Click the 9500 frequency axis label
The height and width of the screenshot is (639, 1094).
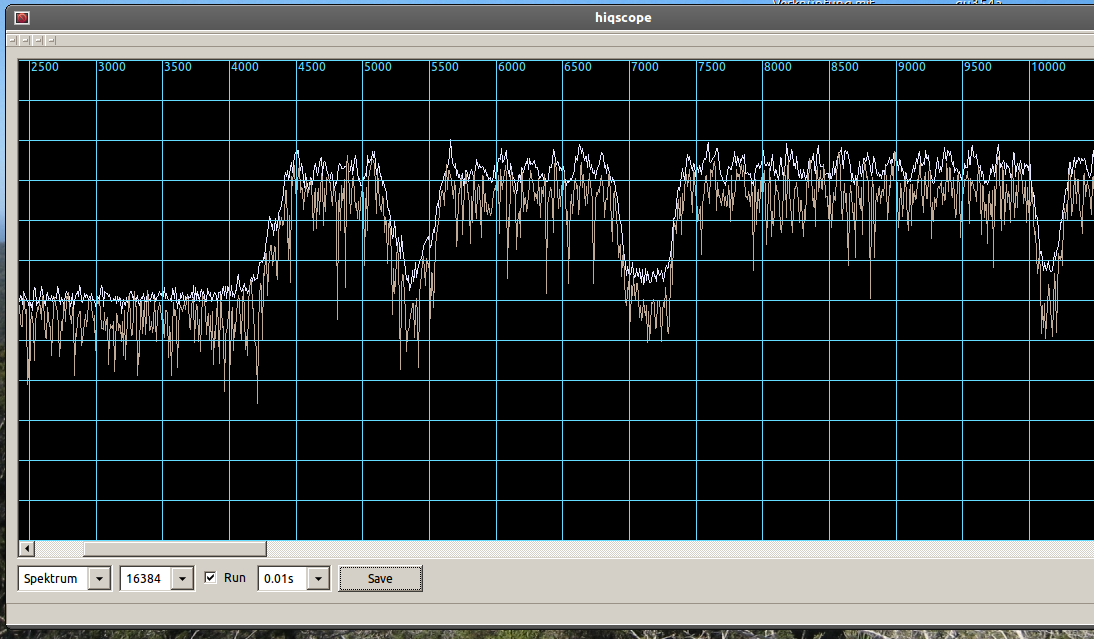click(977, 67)
